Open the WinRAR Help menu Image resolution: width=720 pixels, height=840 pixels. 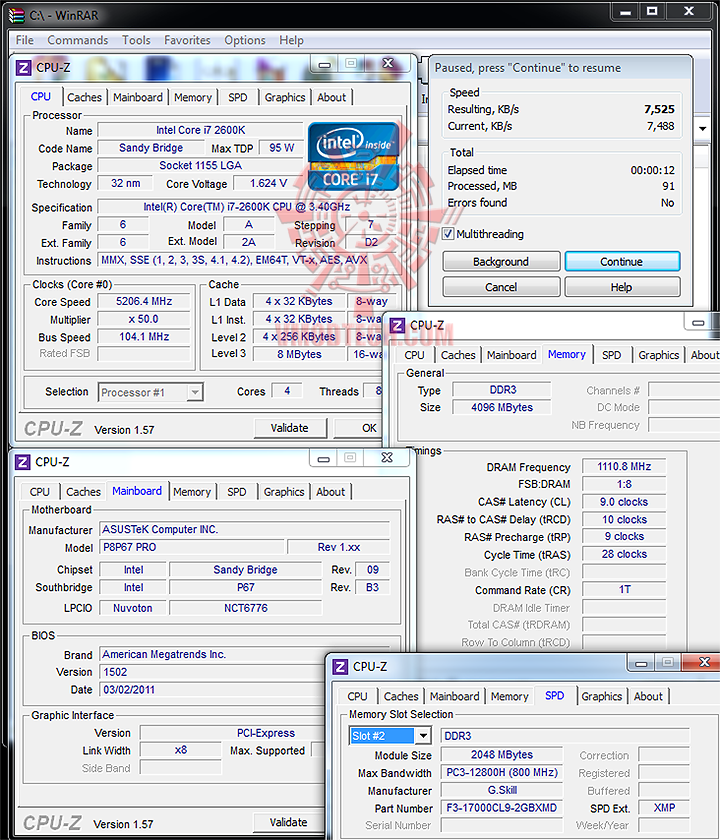click(291, 40)
